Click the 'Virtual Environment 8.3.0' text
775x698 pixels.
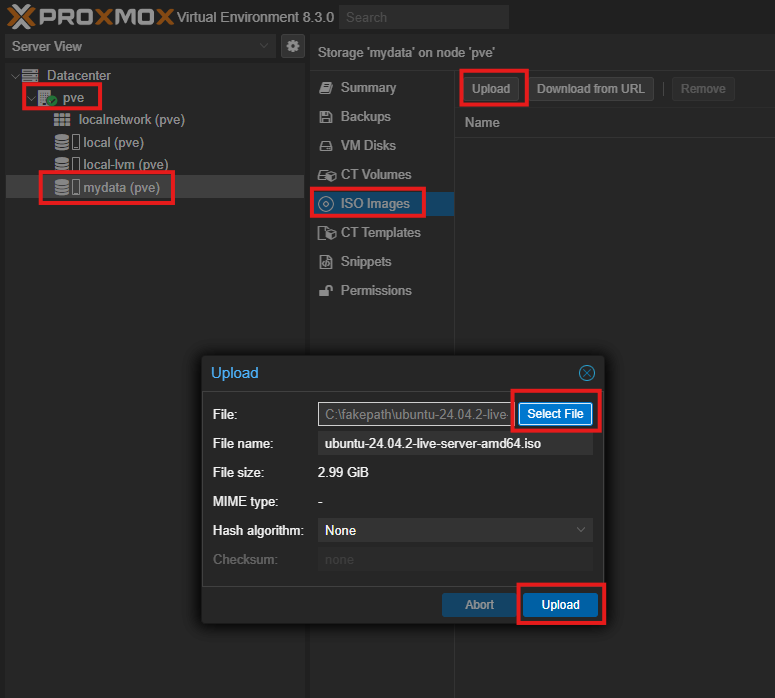pyautogui.click(x=256, y=17)
